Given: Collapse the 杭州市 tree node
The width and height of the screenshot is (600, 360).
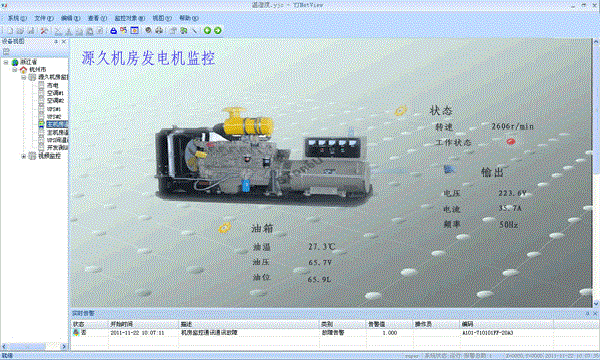Looking at the screenshot, I should 15,70.
